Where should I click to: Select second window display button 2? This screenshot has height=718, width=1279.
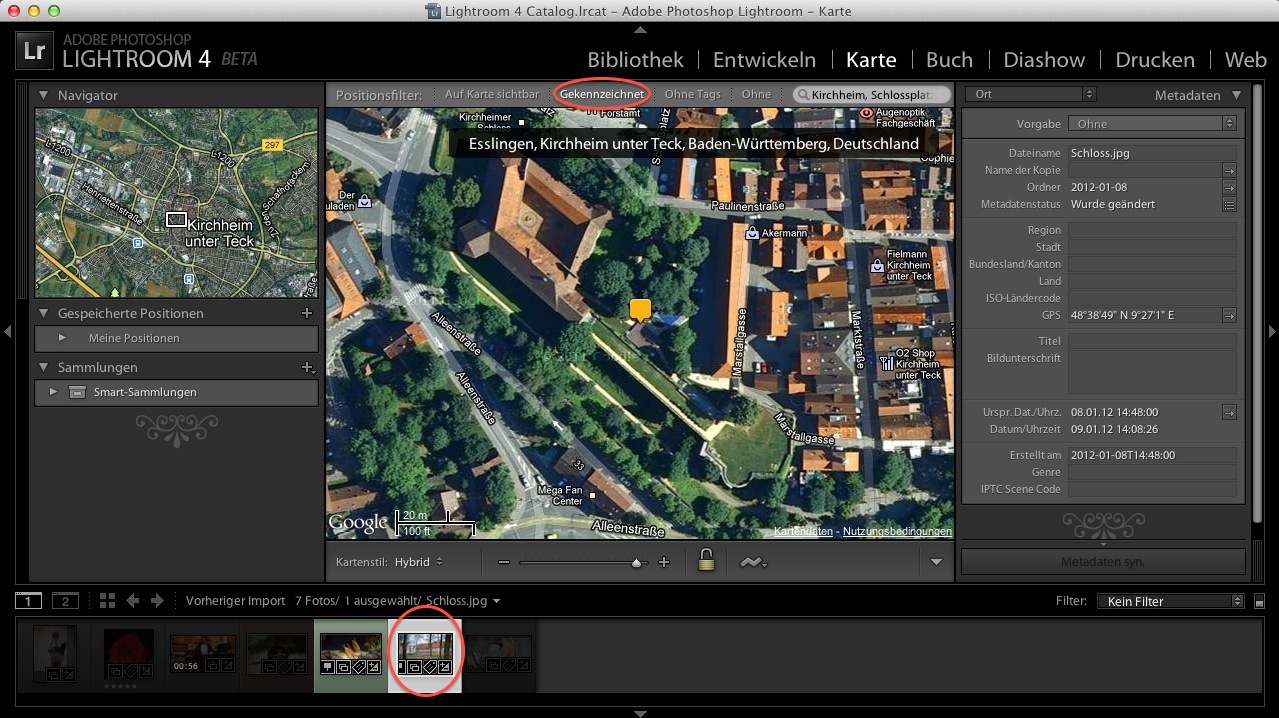coord(64,601)
